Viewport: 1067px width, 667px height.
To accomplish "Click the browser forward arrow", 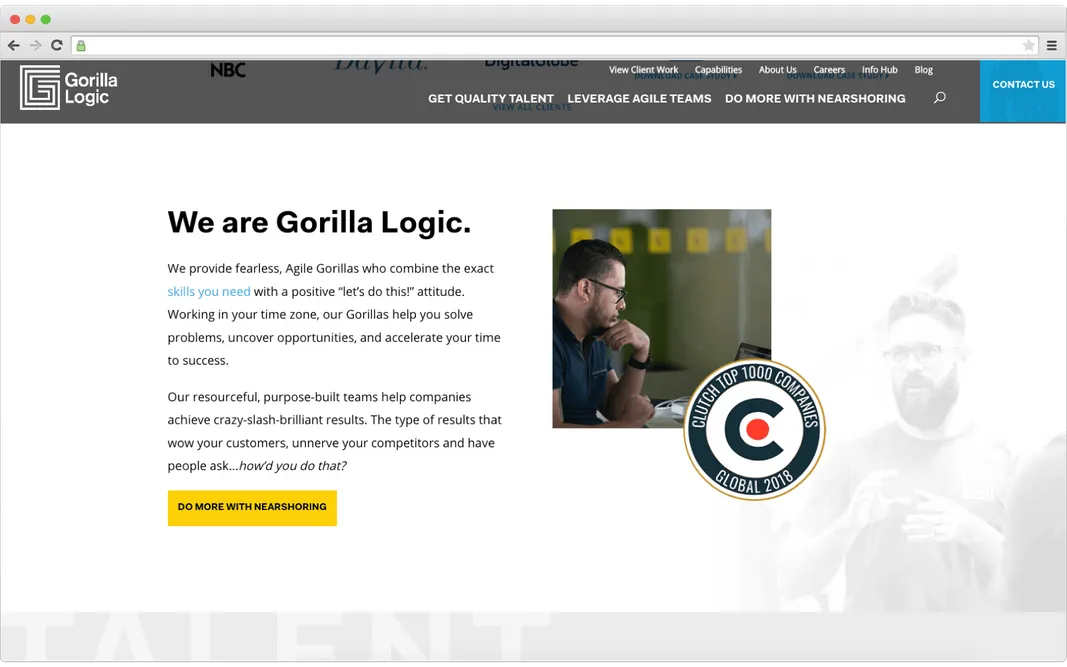I will pos(35,46).
